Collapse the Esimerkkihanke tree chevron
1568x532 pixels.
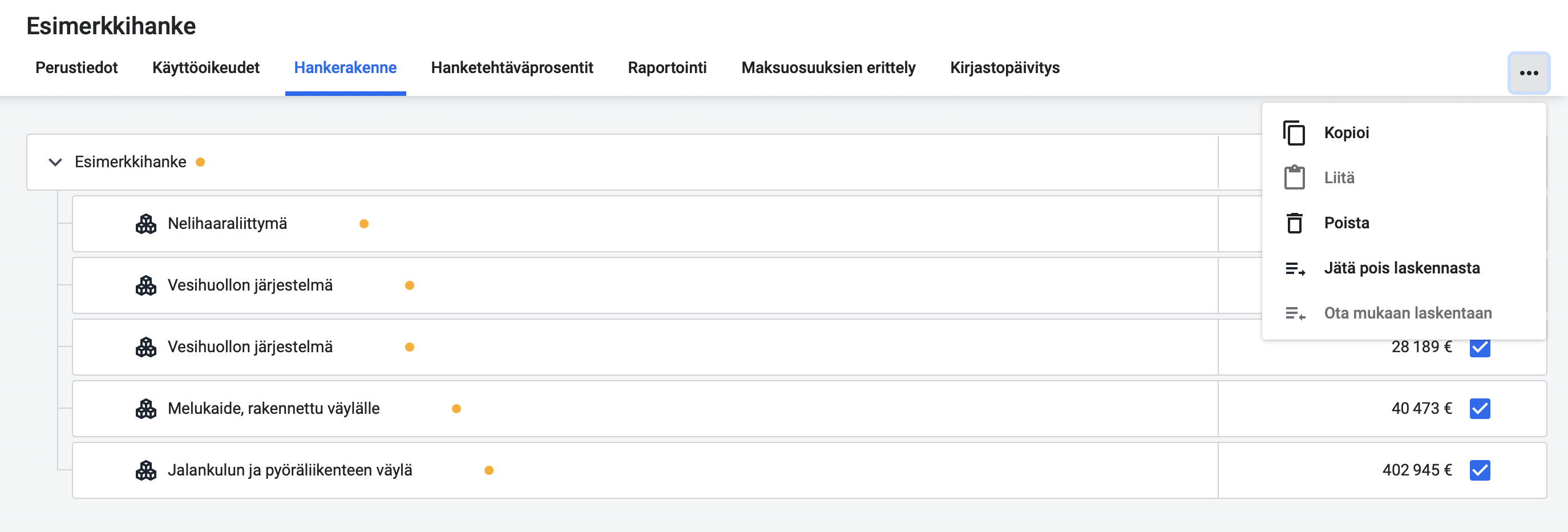coord(55,162)
